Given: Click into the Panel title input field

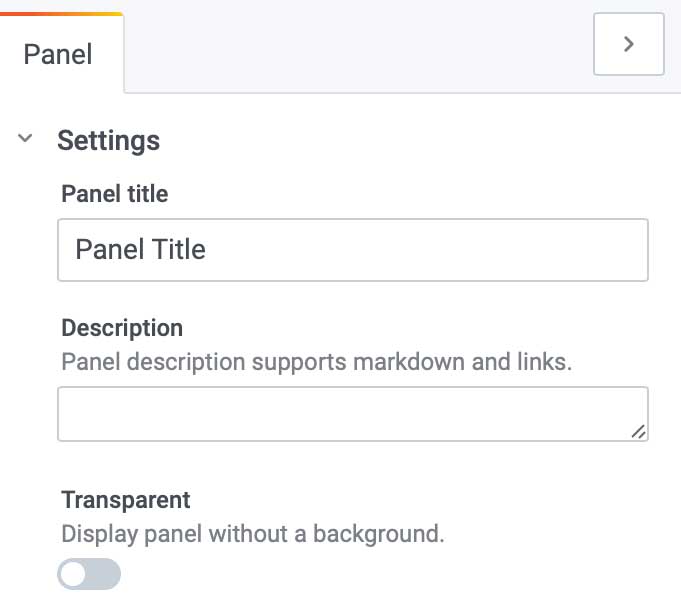Looking at the screenshot, I should click(352, 249).
